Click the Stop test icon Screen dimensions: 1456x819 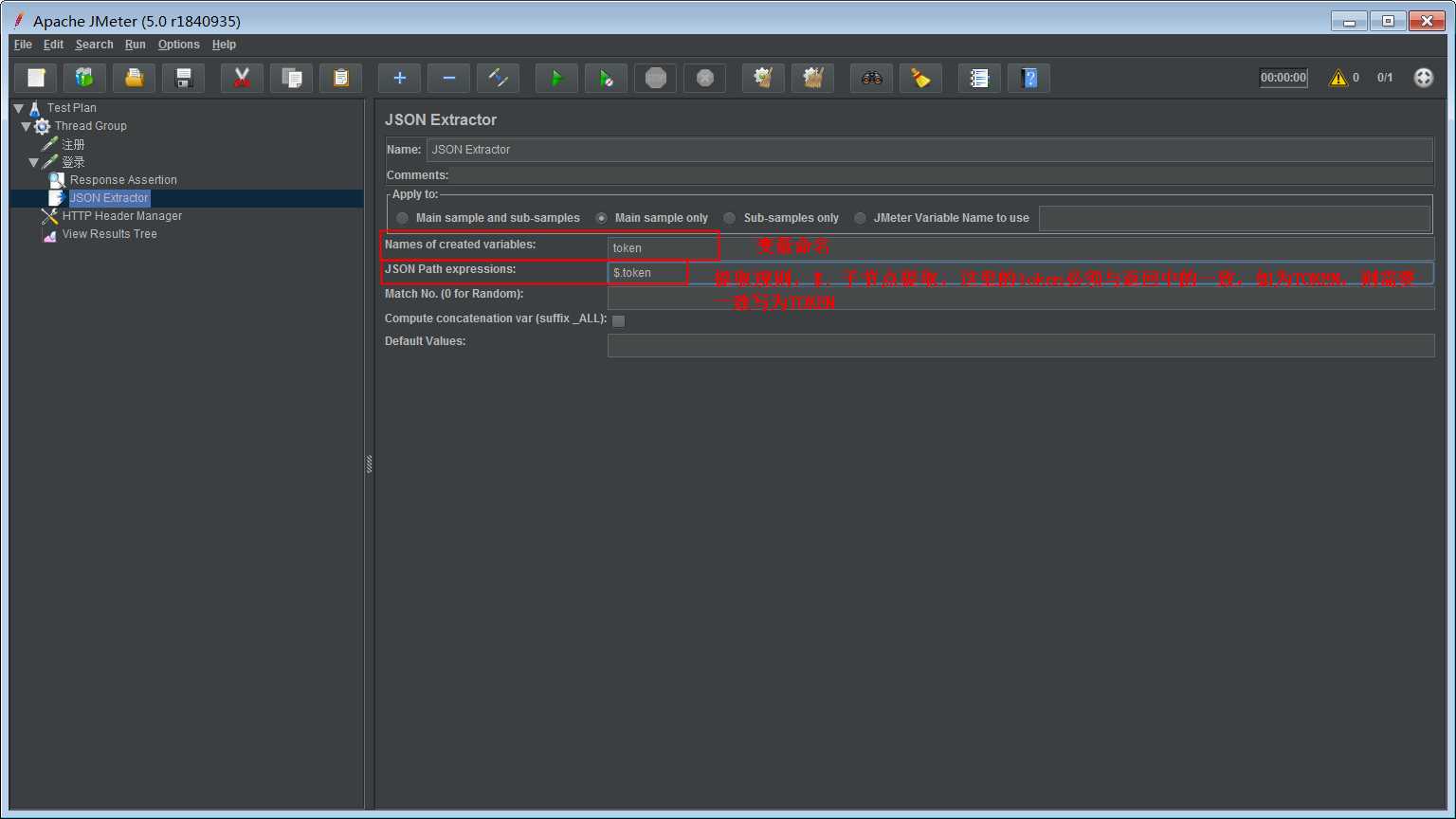656,78
